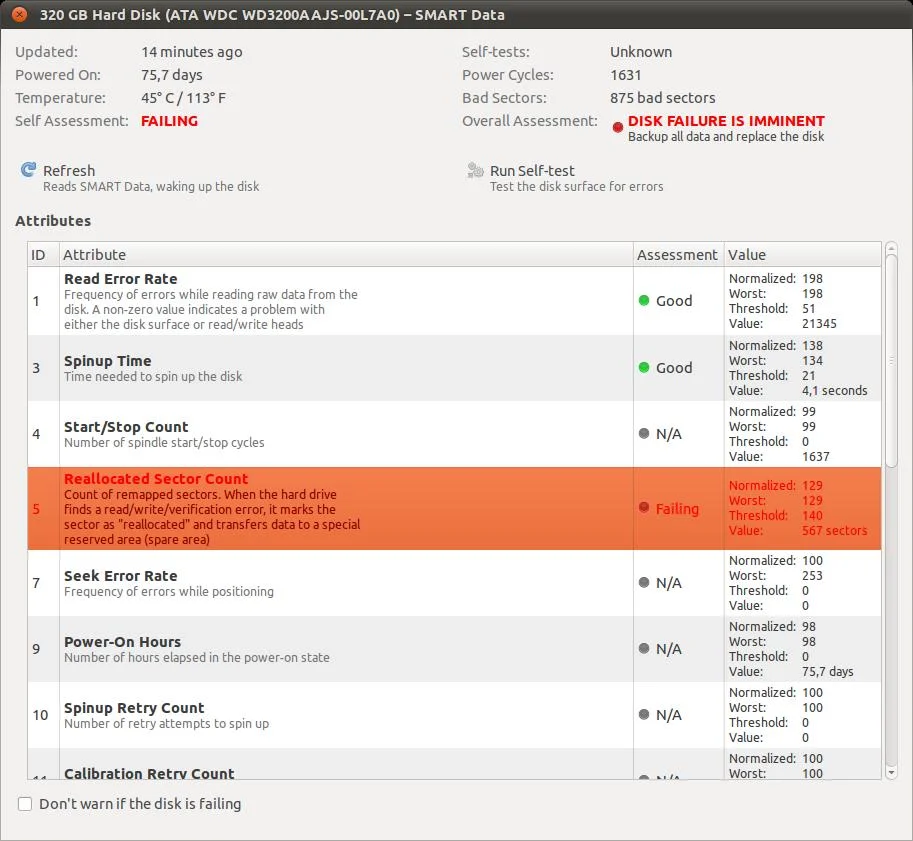Click the red disk failure indicator dot
The image size is (913, 841).
coord(618,127)
